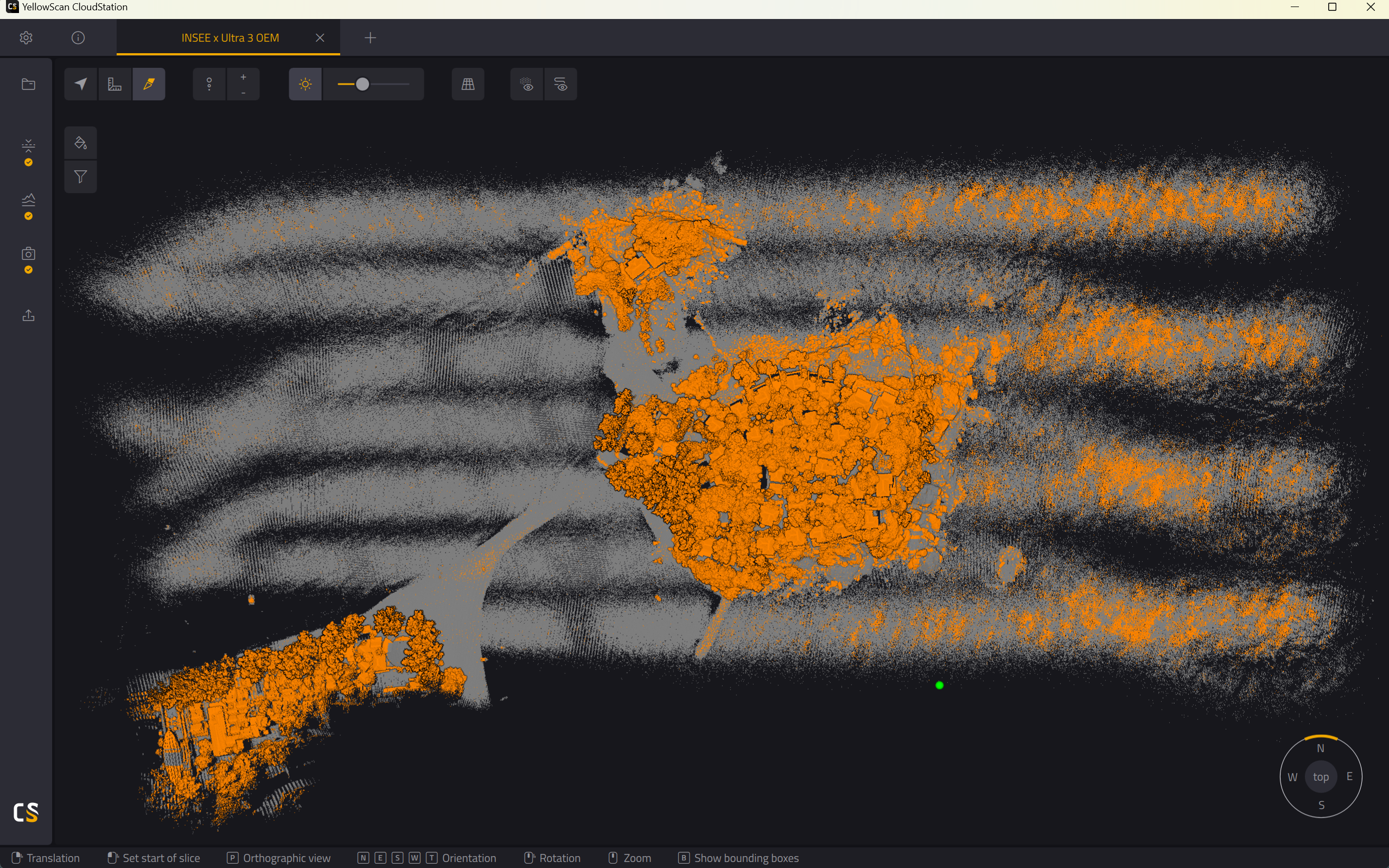Toggle the sun lighting button
Screen dimensions: 1389x868
305,85
